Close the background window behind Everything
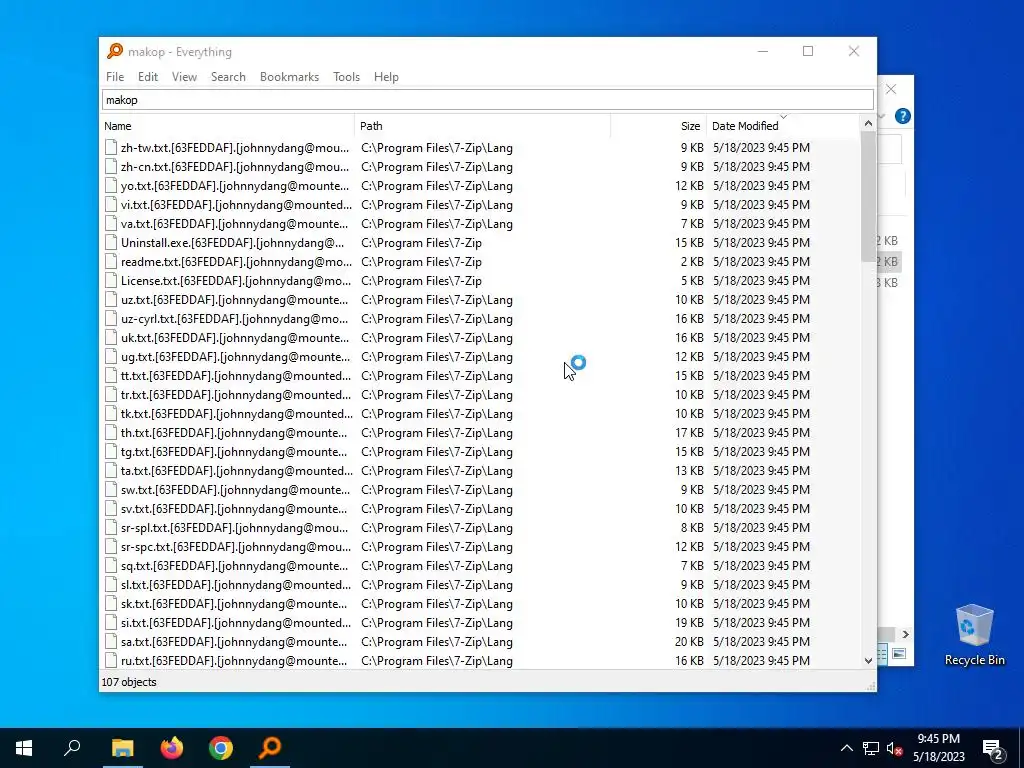The height and width of the screenshot is (768, 1024). 891,89
